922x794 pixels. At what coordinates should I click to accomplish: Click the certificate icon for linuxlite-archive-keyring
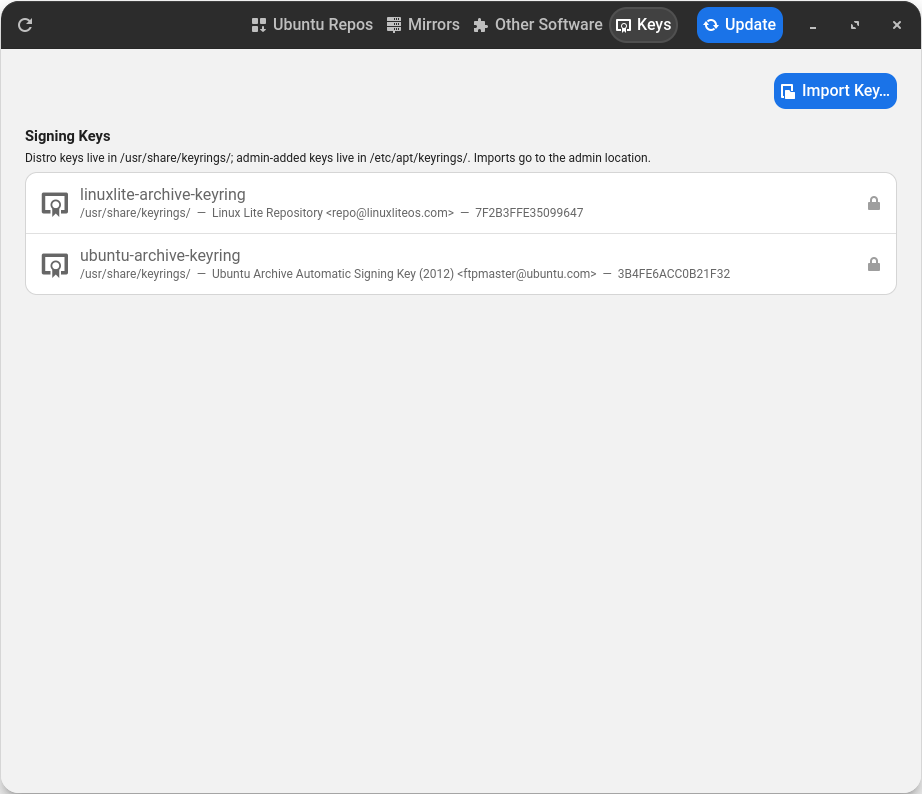tap(55, 203)
